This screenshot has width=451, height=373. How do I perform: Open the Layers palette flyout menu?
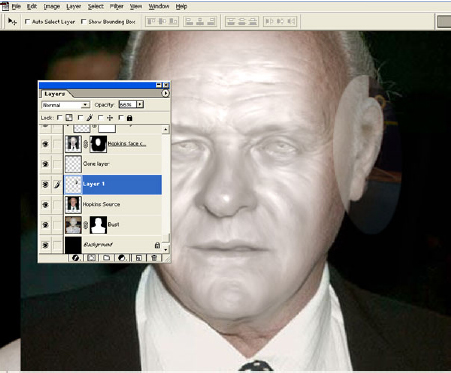[165, 94]
